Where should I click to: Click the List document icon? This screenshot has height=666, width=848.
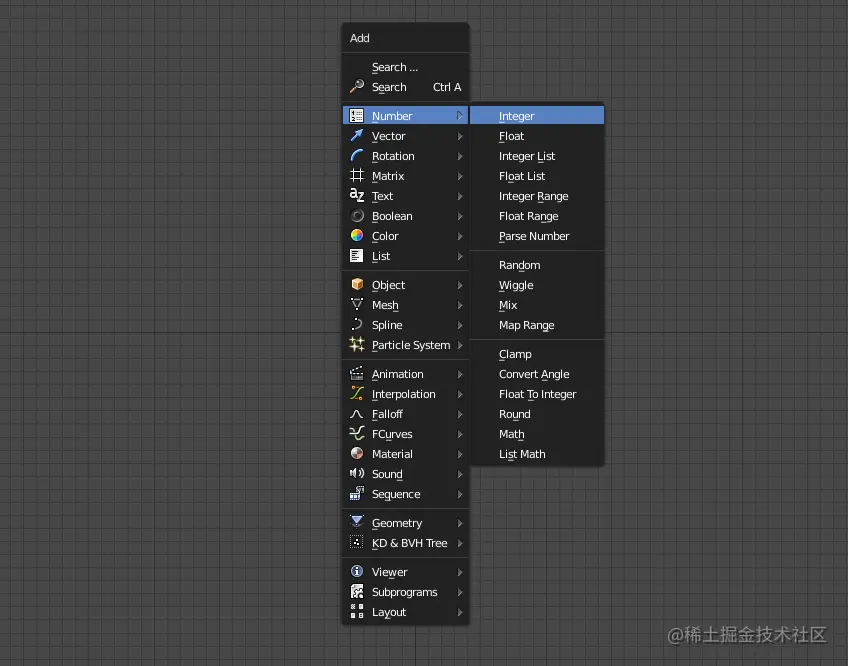(356, 255)
